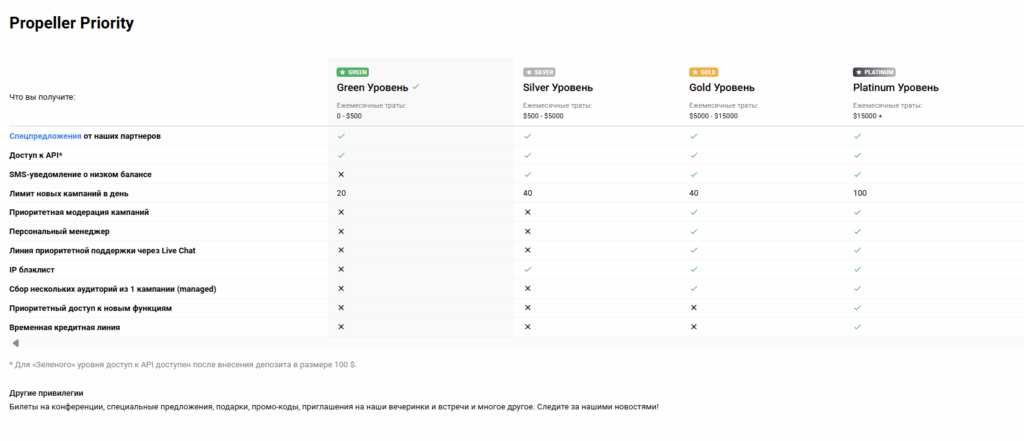Click the IP блэклист row label
Viewport: 1024px width, 441px height.
tap(32, 269)
